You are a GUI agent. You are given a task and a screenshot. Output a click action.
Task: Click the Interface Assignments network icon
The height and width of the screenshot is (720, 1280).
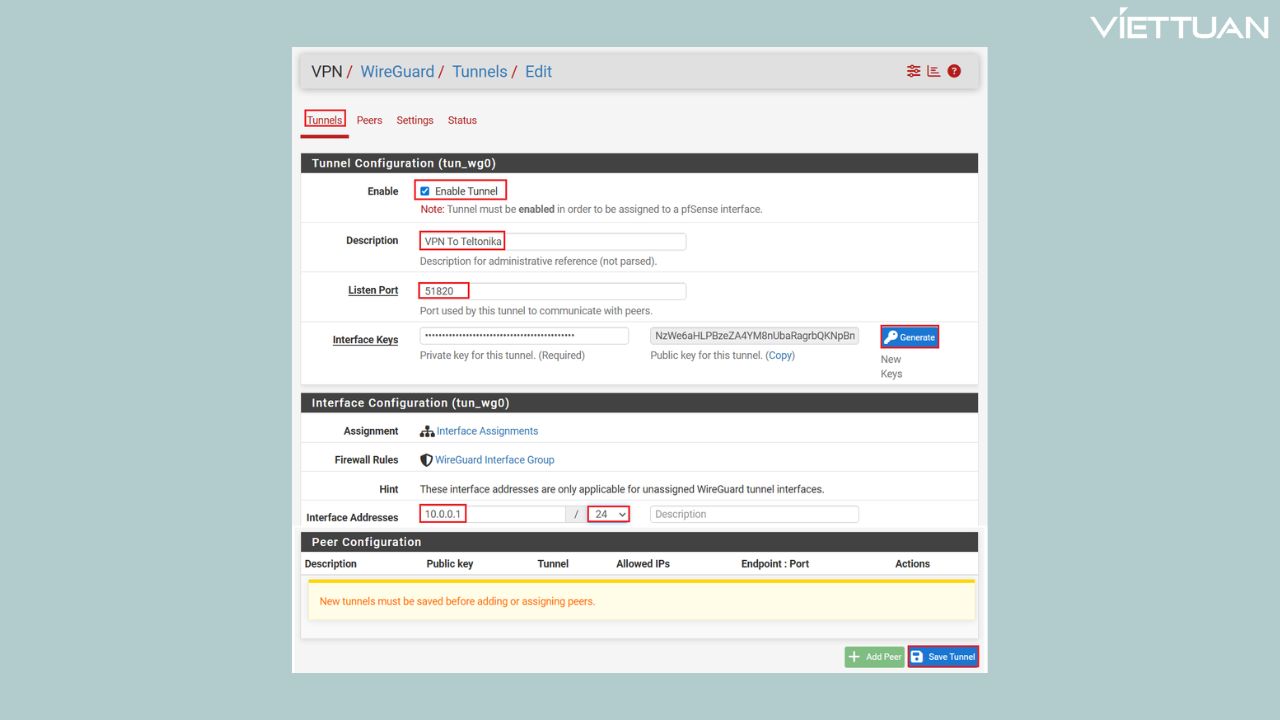tap(427, 431)
